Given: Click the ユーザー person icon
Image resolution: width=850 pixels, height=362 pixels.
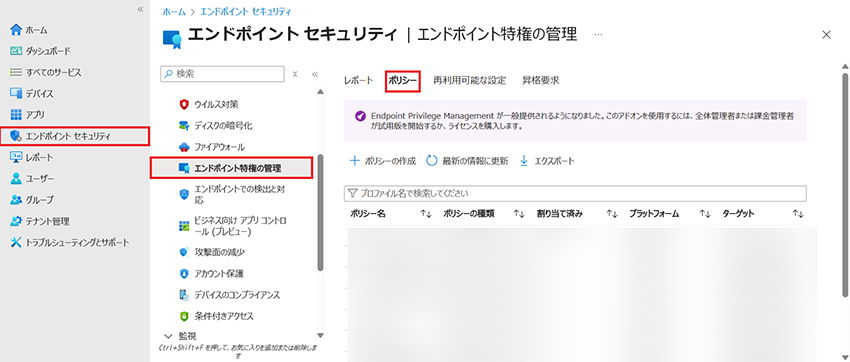Looking at the screenshot, I should pyautogui.click(x=16, y=178).
